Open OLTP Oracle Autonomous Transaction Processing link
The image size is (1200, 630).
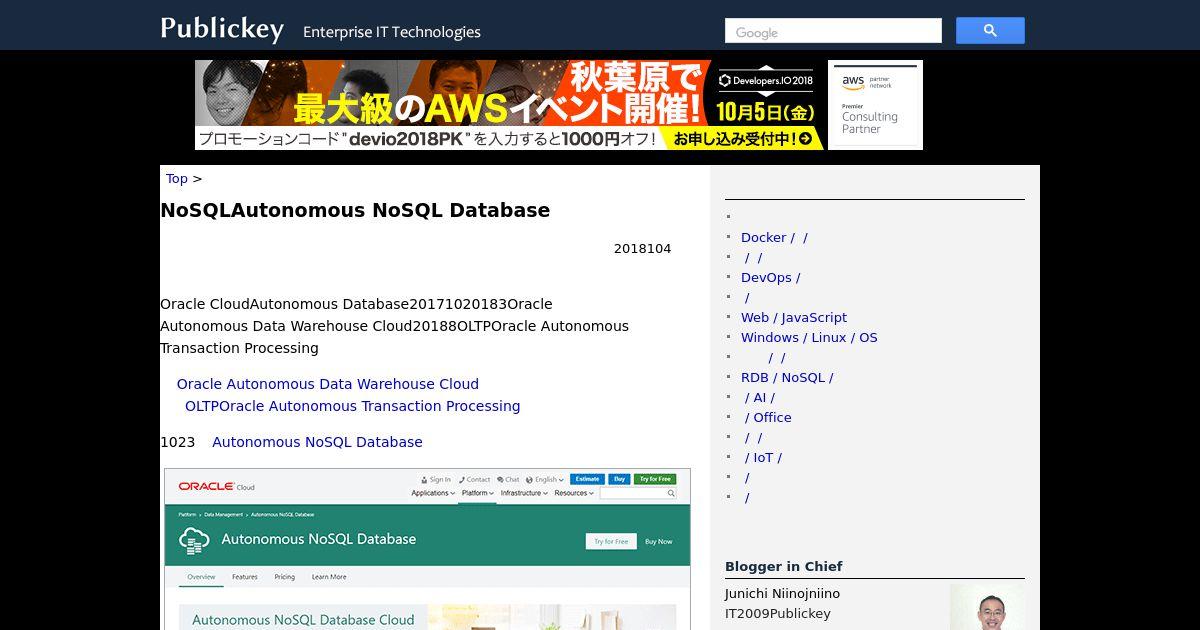(x=352, y=406)
